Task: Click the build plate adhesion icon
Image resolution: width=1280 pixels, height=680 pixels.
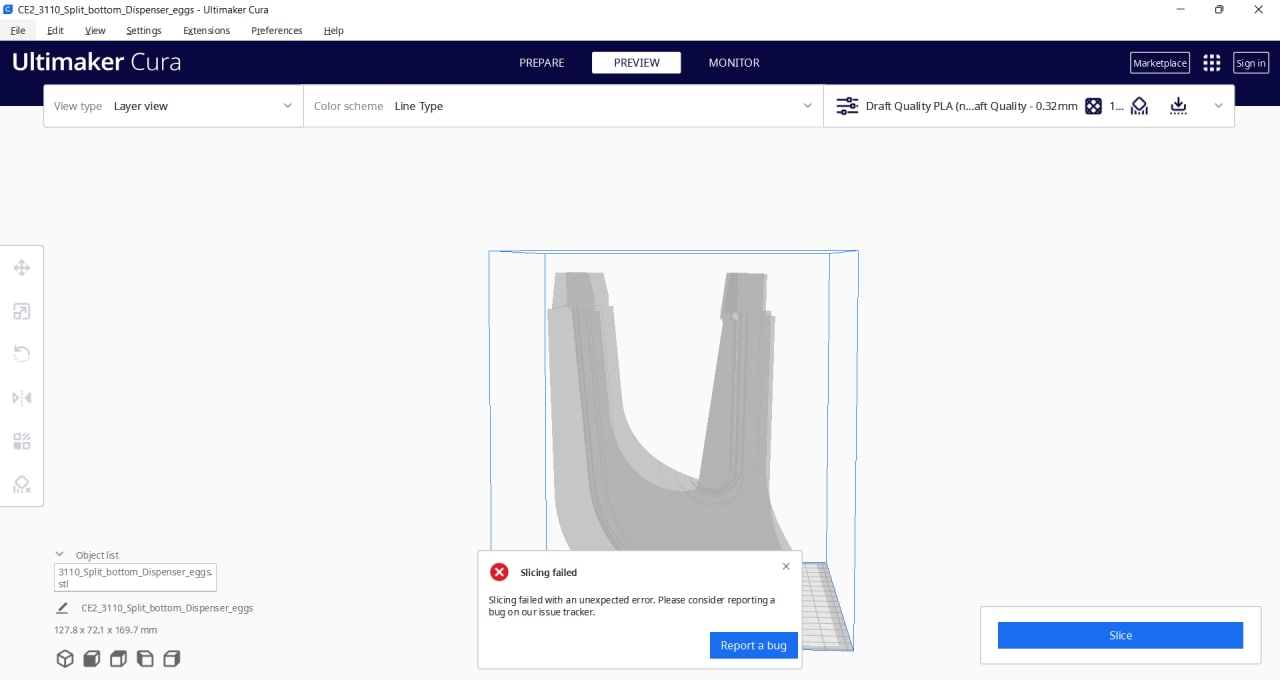Action: 1178,106
